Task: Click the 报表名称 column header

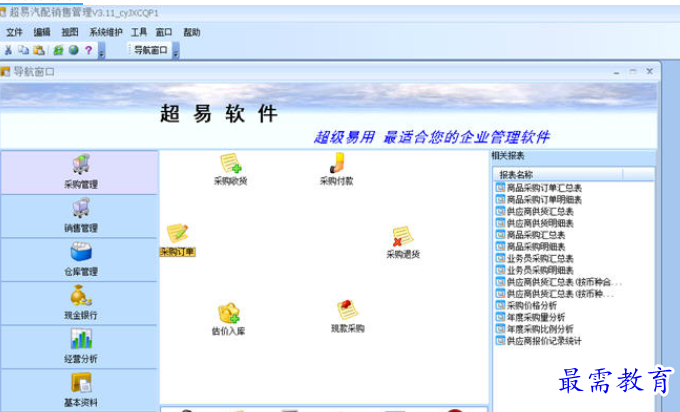Action: coord(558,174)
